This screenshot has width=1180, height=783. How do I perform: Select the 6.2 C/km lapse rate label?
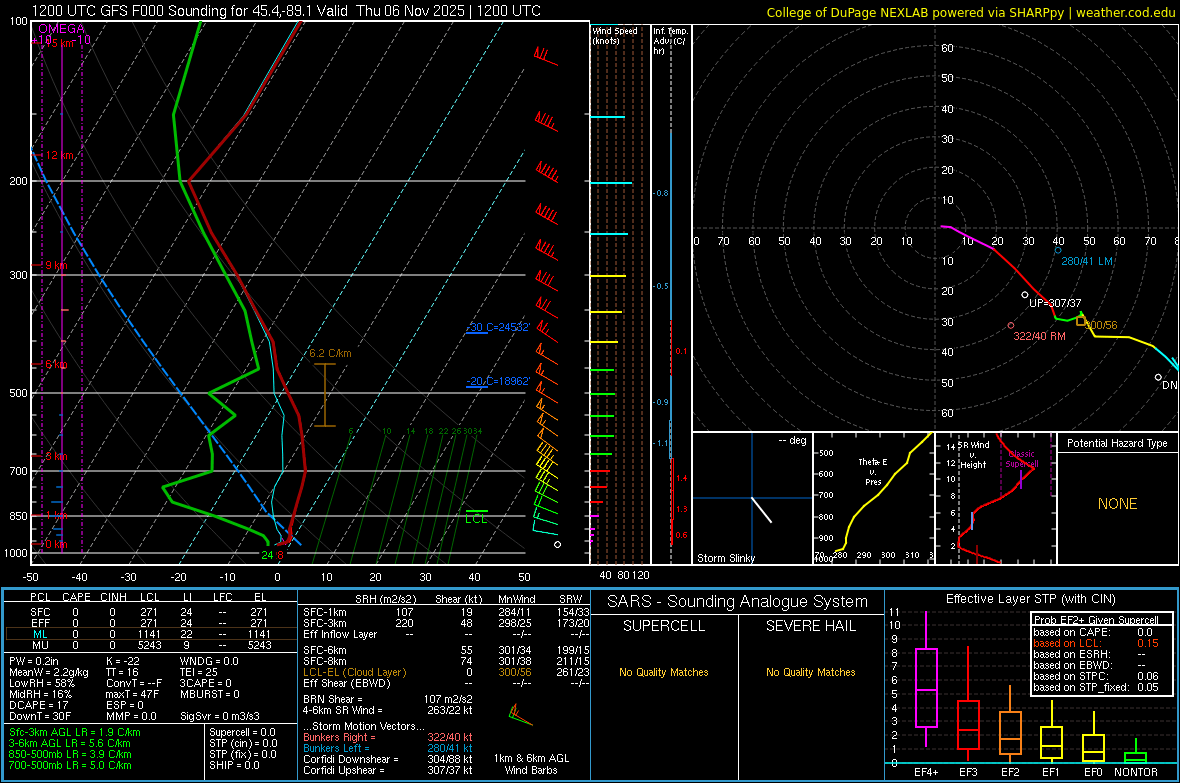(x=330, y=353)
